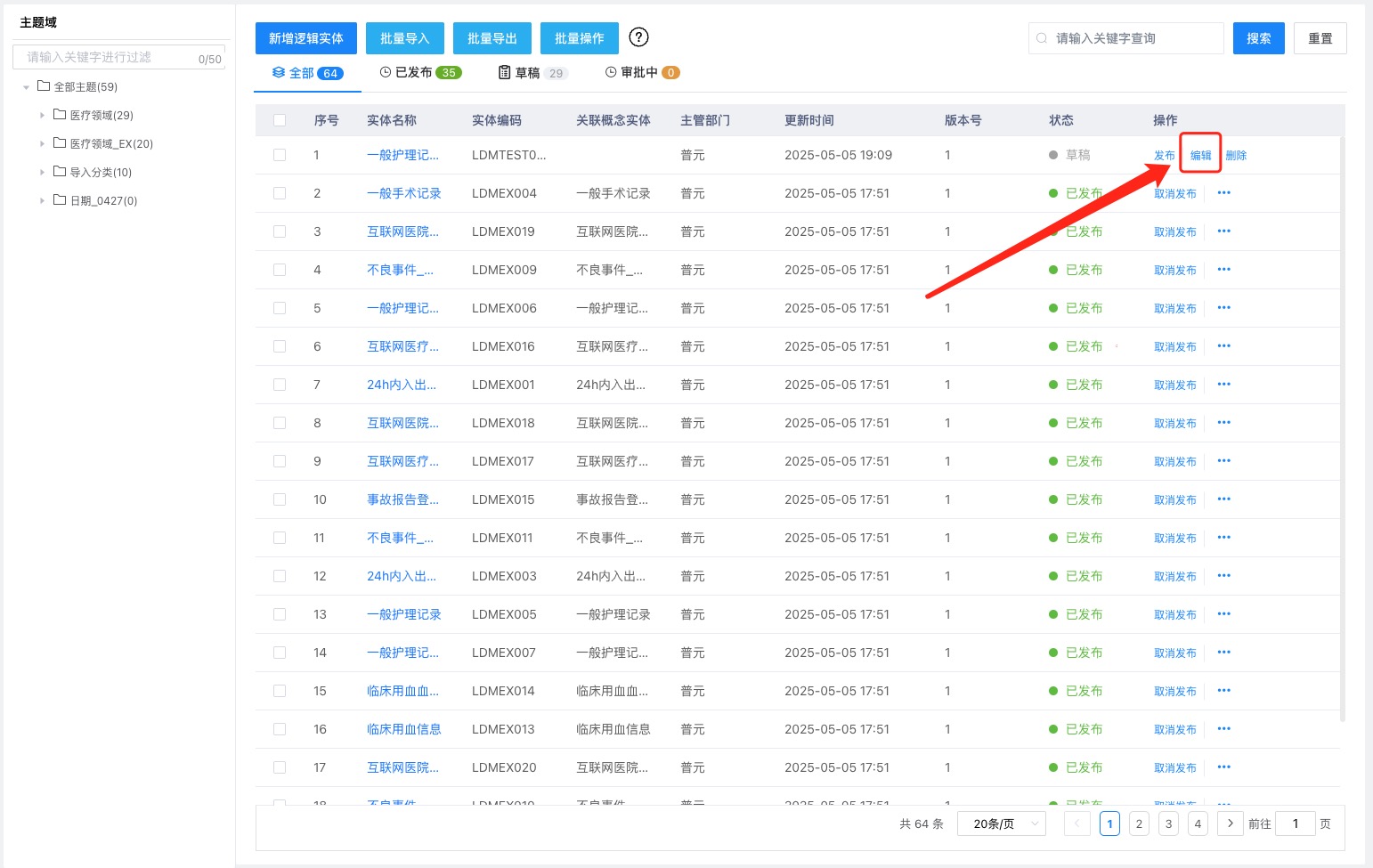Toggle the select-all header checkbox

point(280,120)
